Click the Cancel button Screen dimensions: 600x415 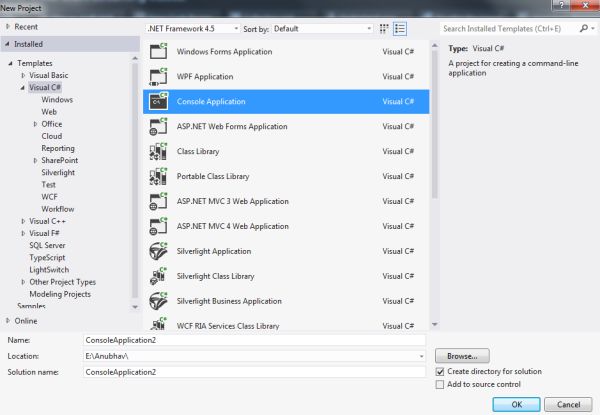tap(568, 404)
